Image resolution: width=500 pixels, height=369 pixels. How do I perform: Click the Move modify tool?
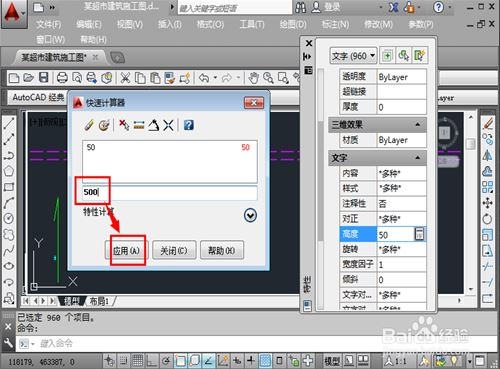point(488,202)
